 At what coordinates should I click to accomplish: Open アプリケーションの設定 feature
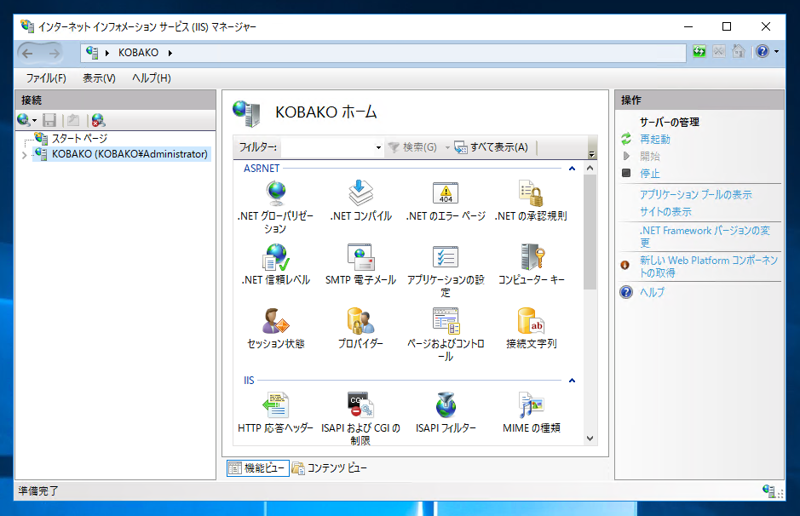[445, 271]
